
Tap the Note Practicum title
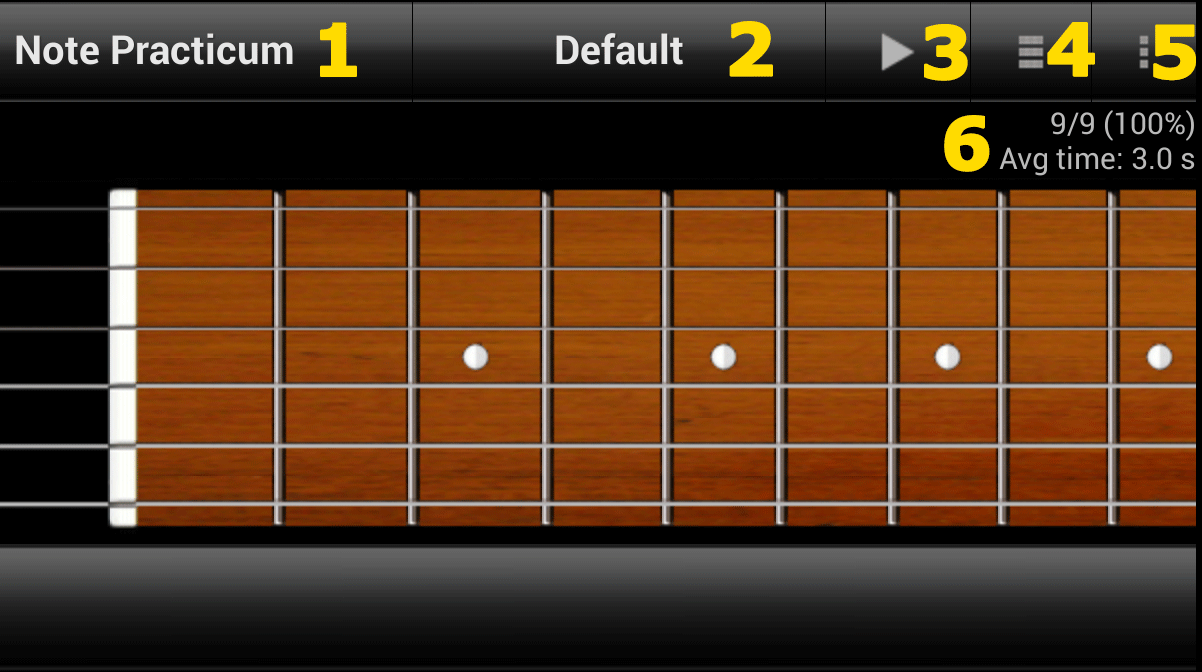pos(154,51)
